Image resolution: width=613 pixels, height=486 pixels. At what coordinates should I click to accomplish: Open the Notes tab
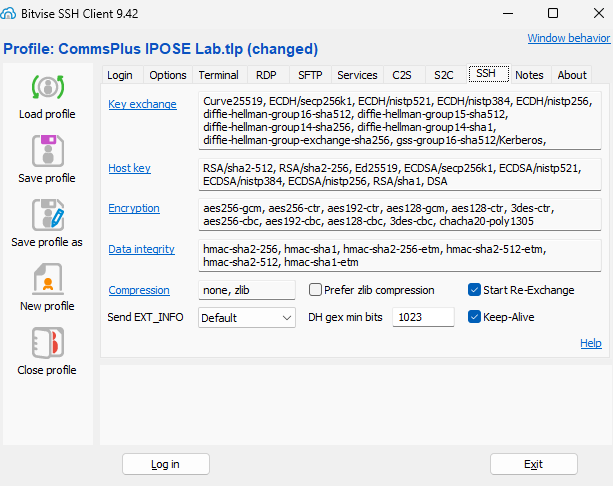pyautogui.click(x=529, y=75)
